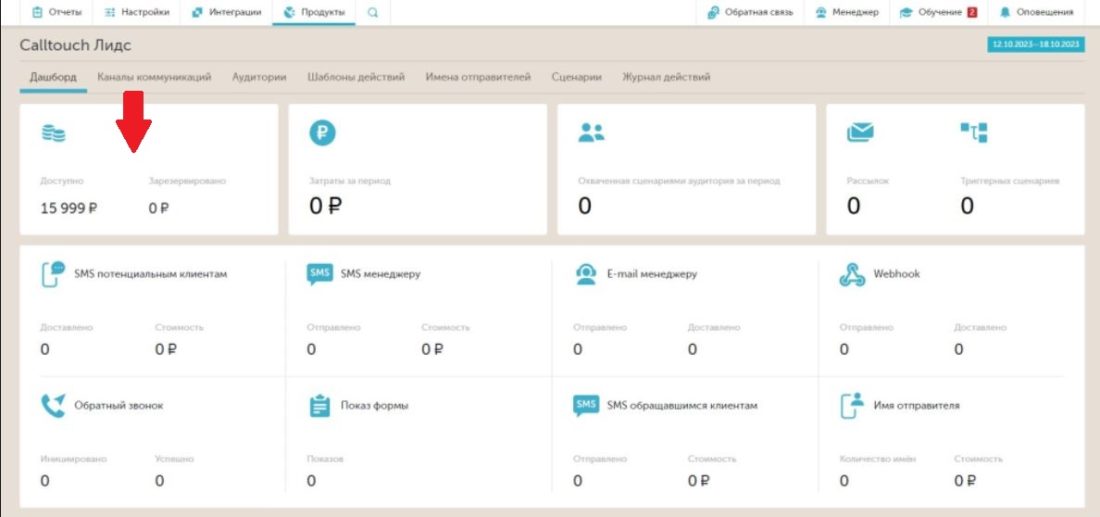The height and width of the screenshot is (517, 1100).
Task: Switch to the Дашборд tab
Action: 53,77
